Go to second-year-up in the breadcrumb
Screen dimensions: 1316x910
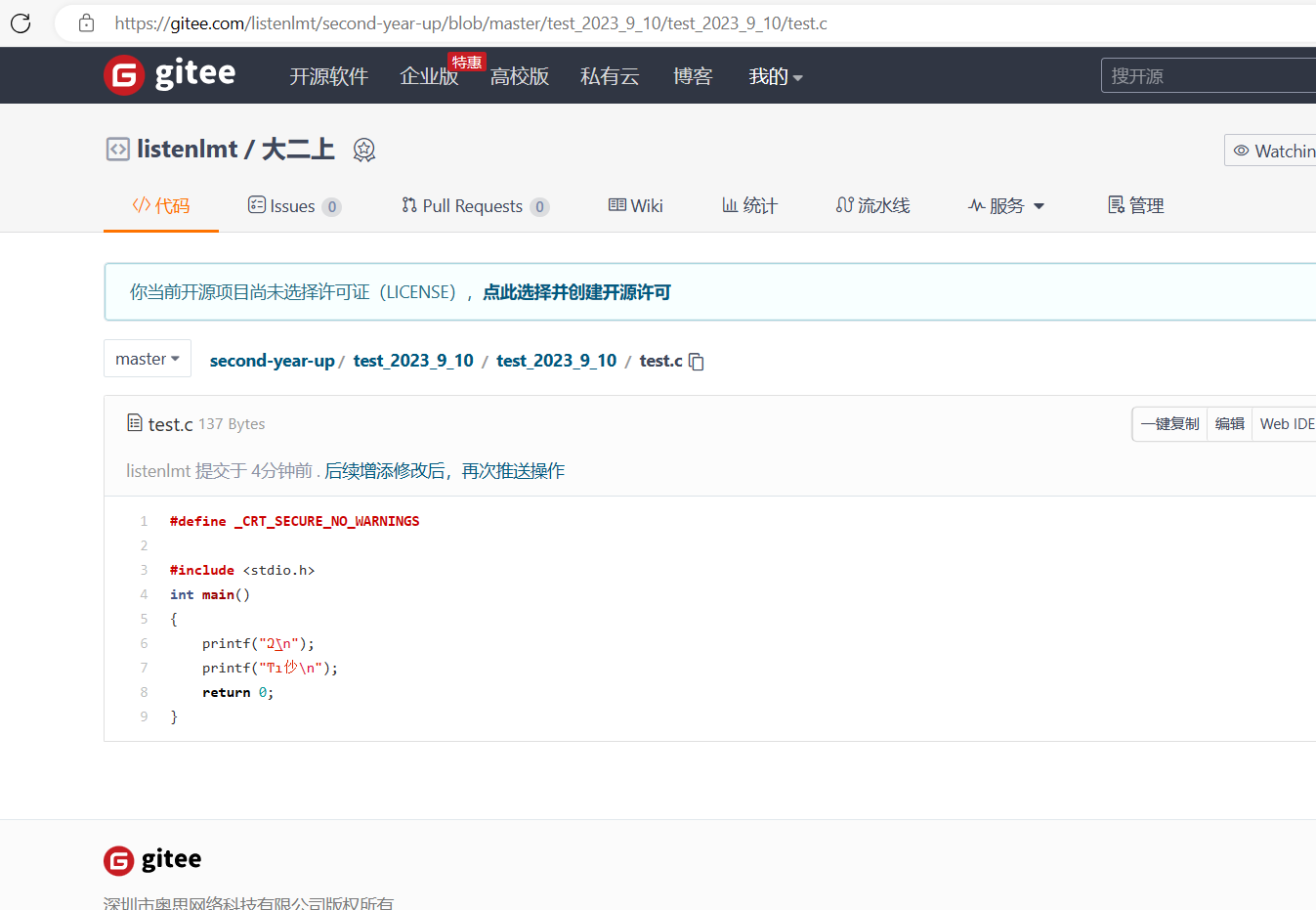272,361
